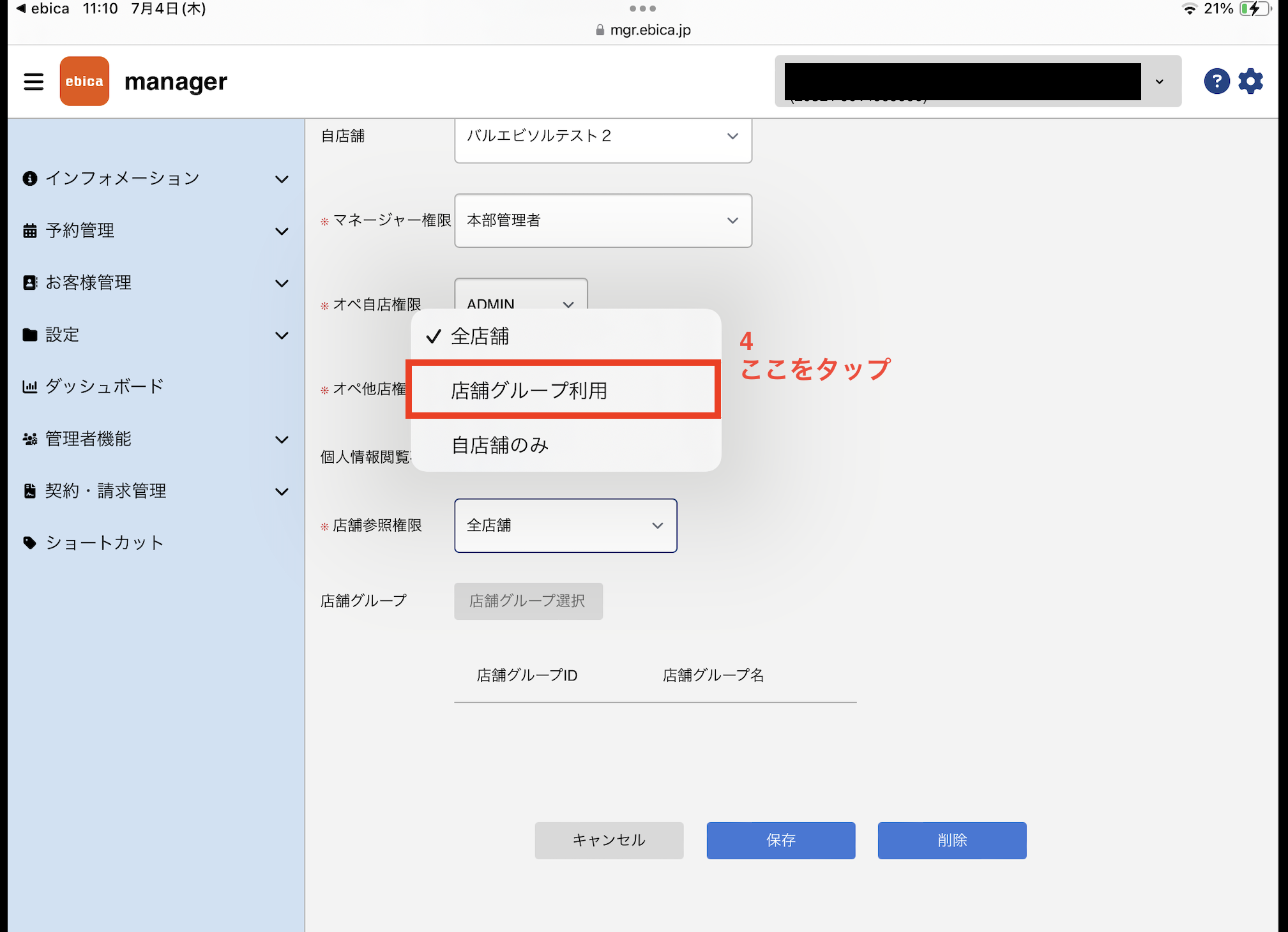Tap the battery indicator in status bar

pos(1255,9)
